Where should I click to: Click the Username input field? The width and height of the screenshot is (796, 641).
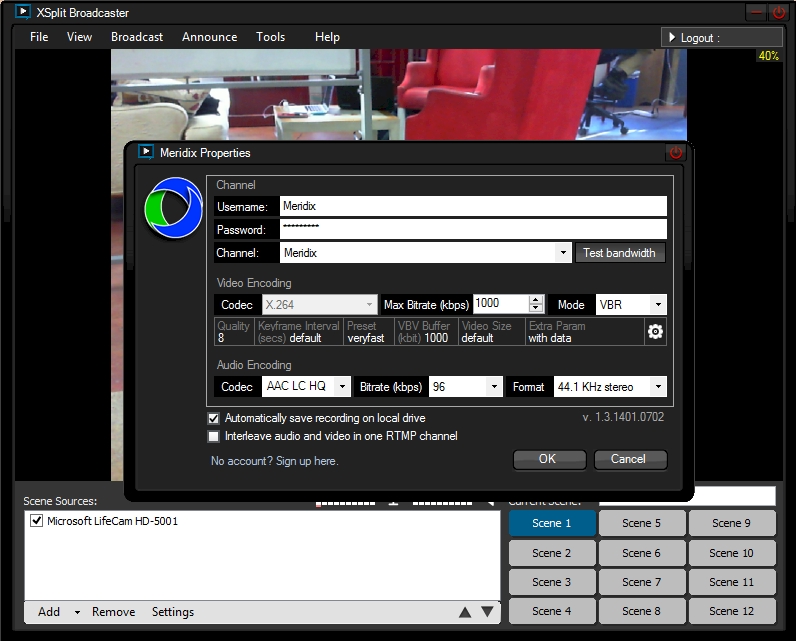tap(472, 206)
